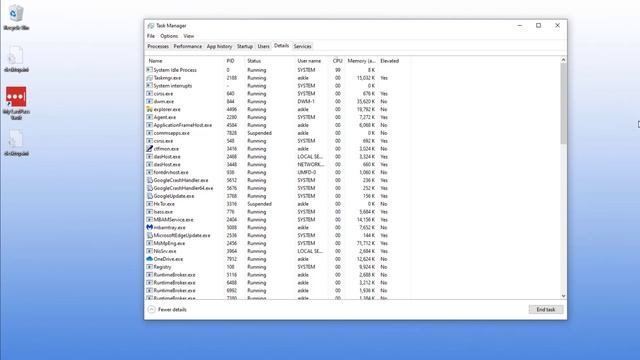This screenshot has height=360, width=640.
Task: Switch to the Processes tab
Action: (x=158, y=46)
